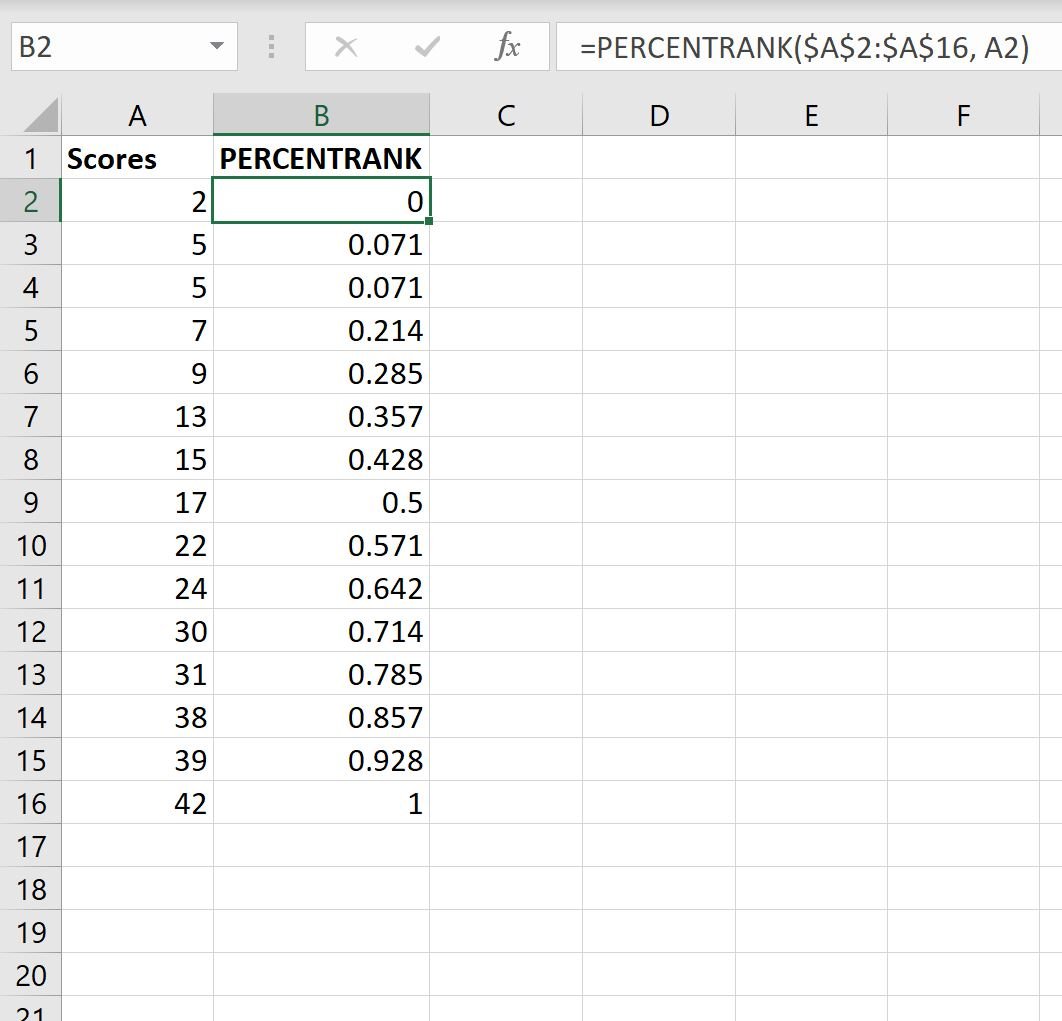This screenshot has width=1062, height=1021.
Task: Select the cell showing 0.357
Action: pyautogui.click(x=322, y=415)
